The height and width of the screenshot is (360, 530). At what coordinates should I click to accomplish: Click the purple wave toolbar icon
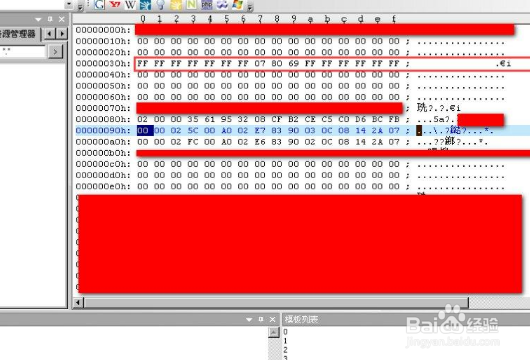tap(222, 4)
